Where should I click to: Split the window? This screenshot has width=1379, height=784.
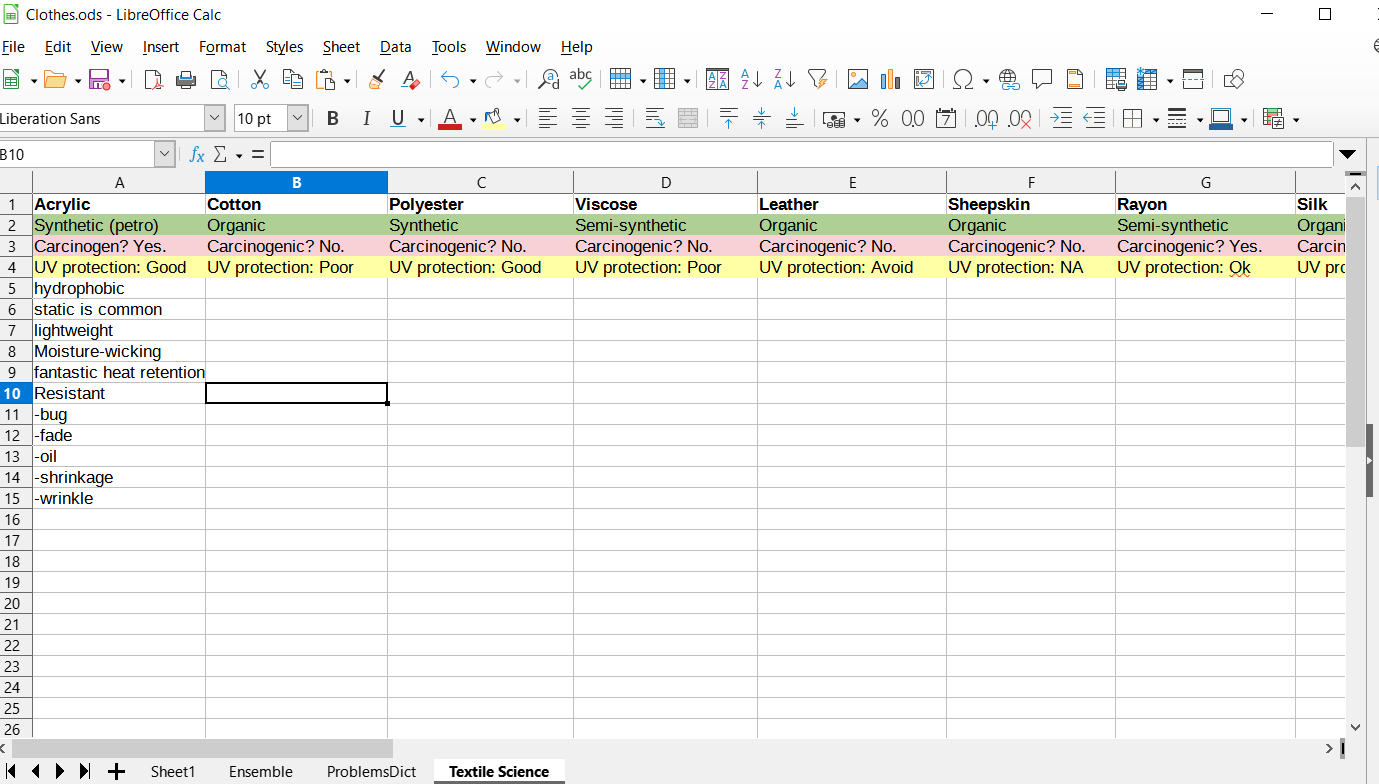(1192, 80)
